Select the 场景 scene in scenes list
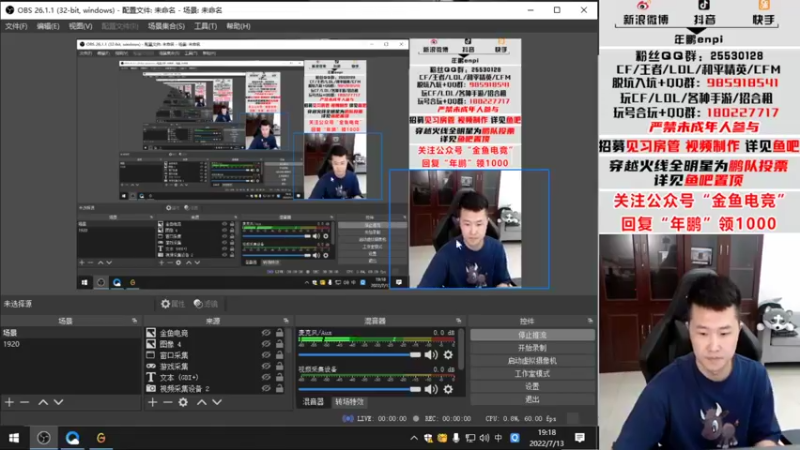This screenshot has width=800, height=450. [70, 333]
